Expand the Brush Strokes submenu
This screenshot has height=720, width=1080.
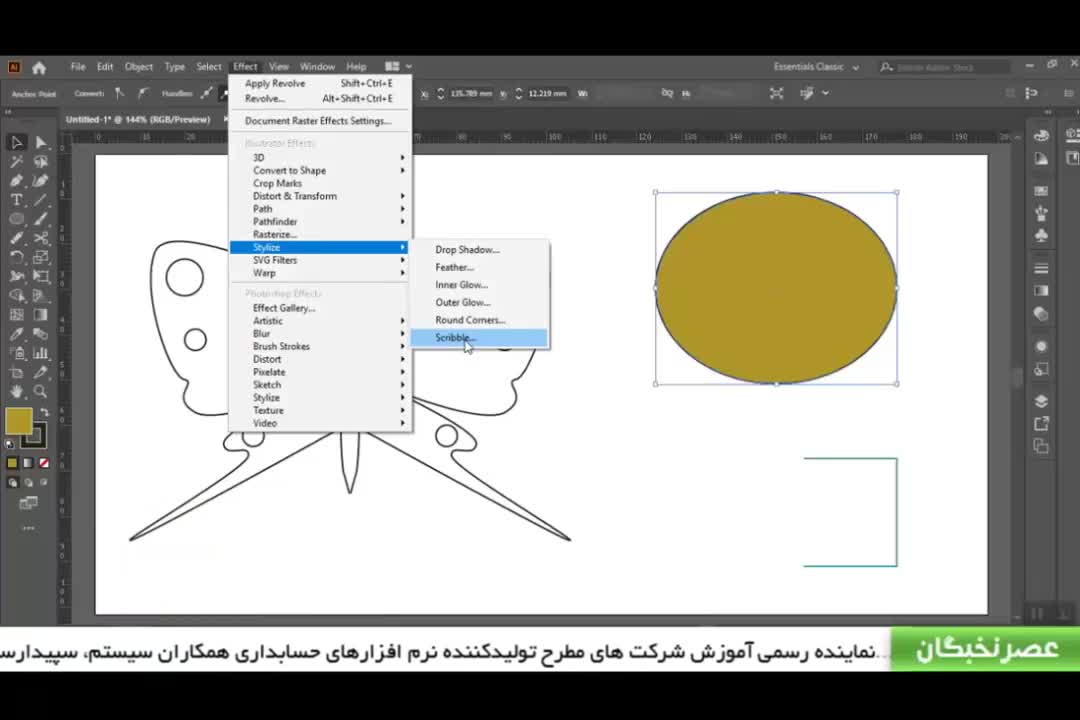[320, 347]
